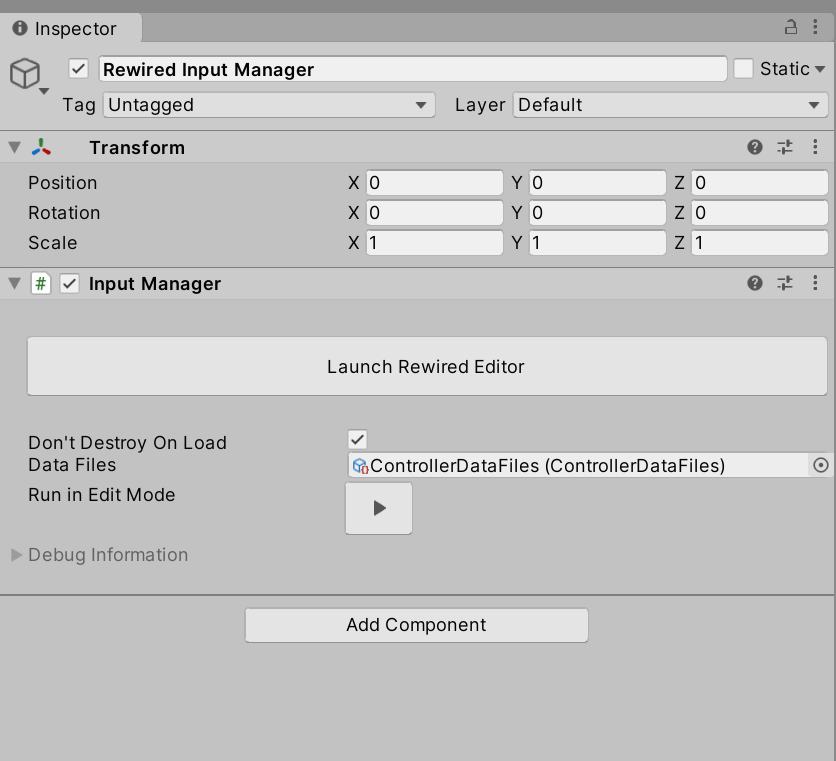Click the Data Files label
This screenshot has height=761, width=836.
[x=72, y=465]
